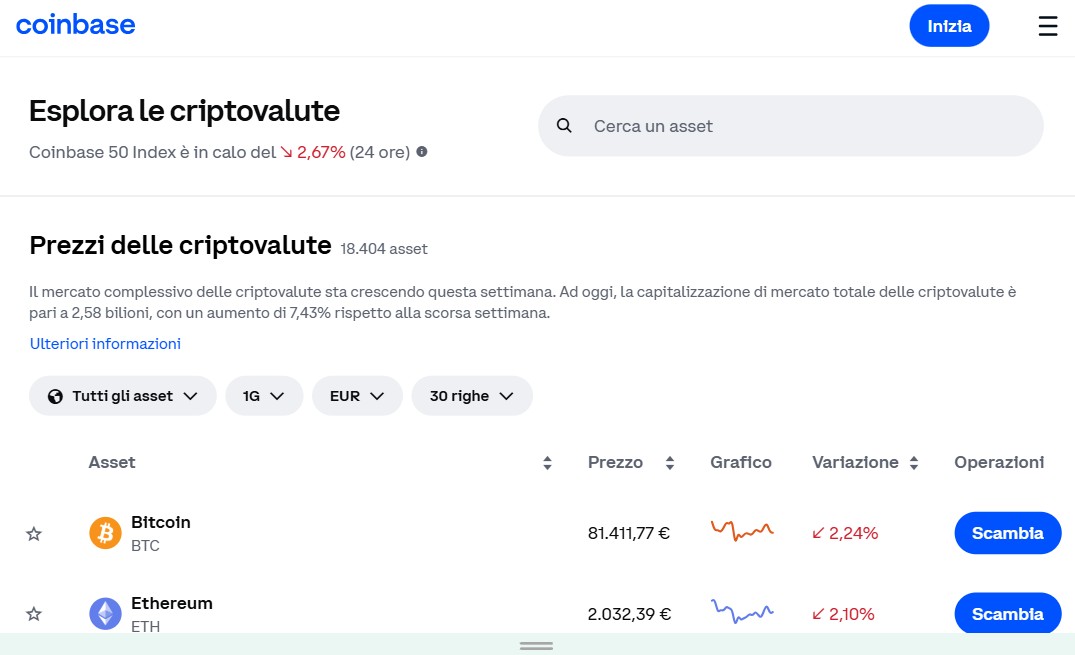Click the Prezzi delle criptovalute heading
1075x655 pixels.
pos(180,246)
